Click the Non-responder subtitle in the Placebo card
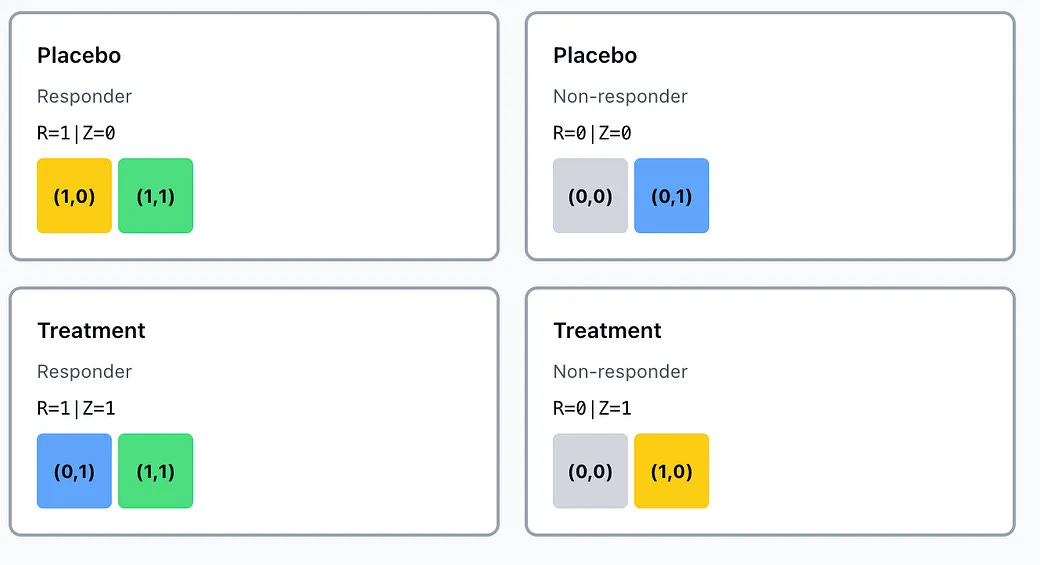 (620, 97)
